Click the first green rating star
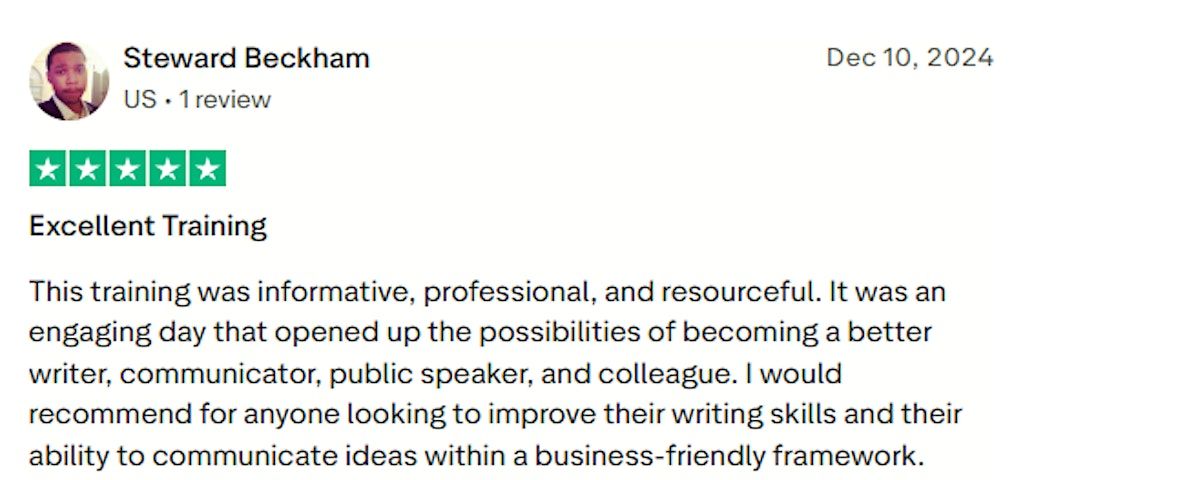 49,169
